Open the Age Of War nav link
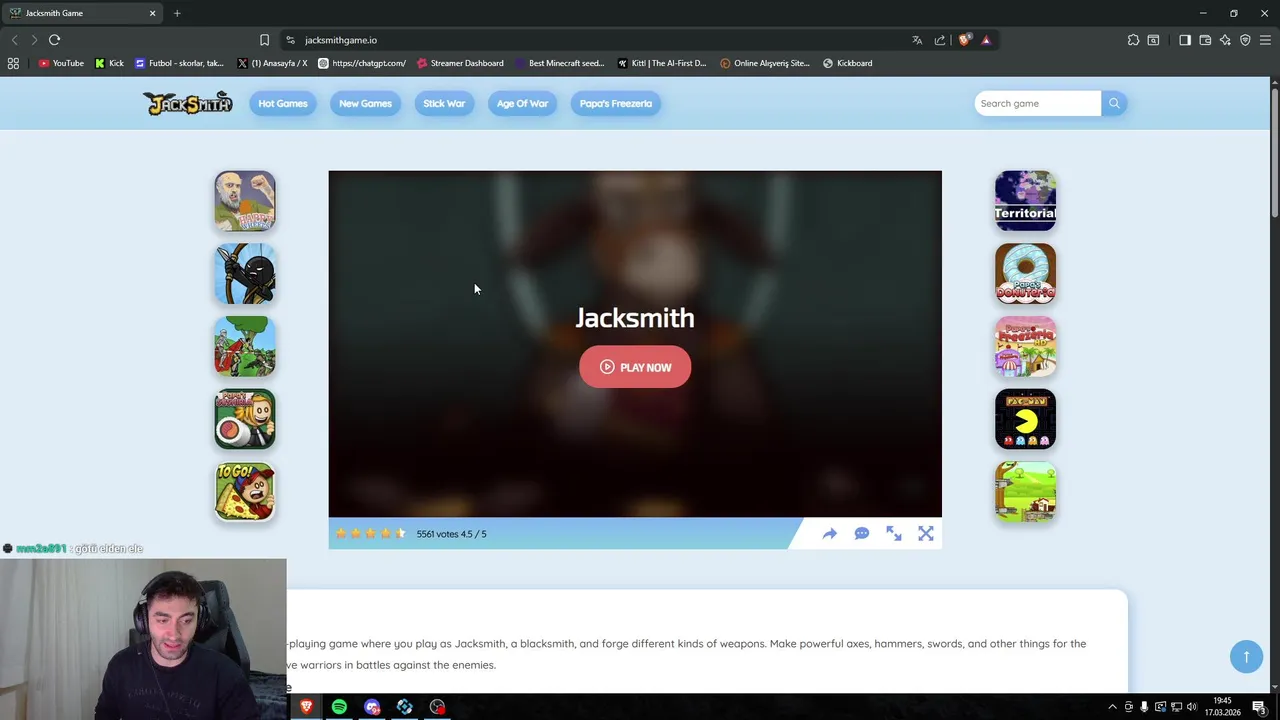The height and width of the screenshot is (720, 1280). (x=522, y=103)
